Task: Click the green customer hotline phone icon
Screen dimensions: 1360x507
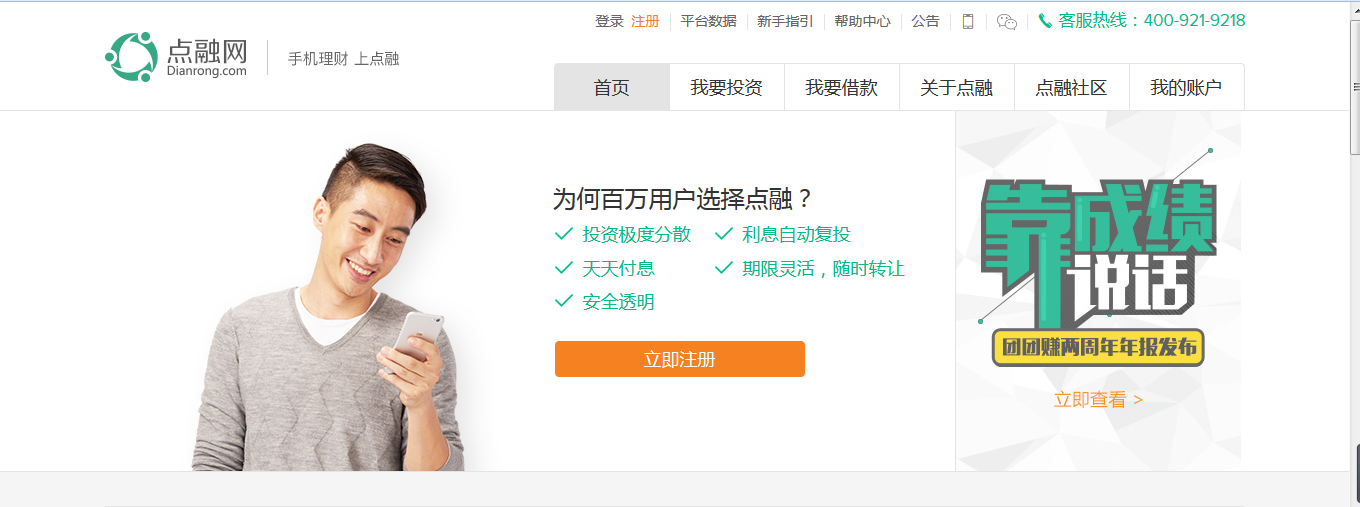Action: [1045, 20]
